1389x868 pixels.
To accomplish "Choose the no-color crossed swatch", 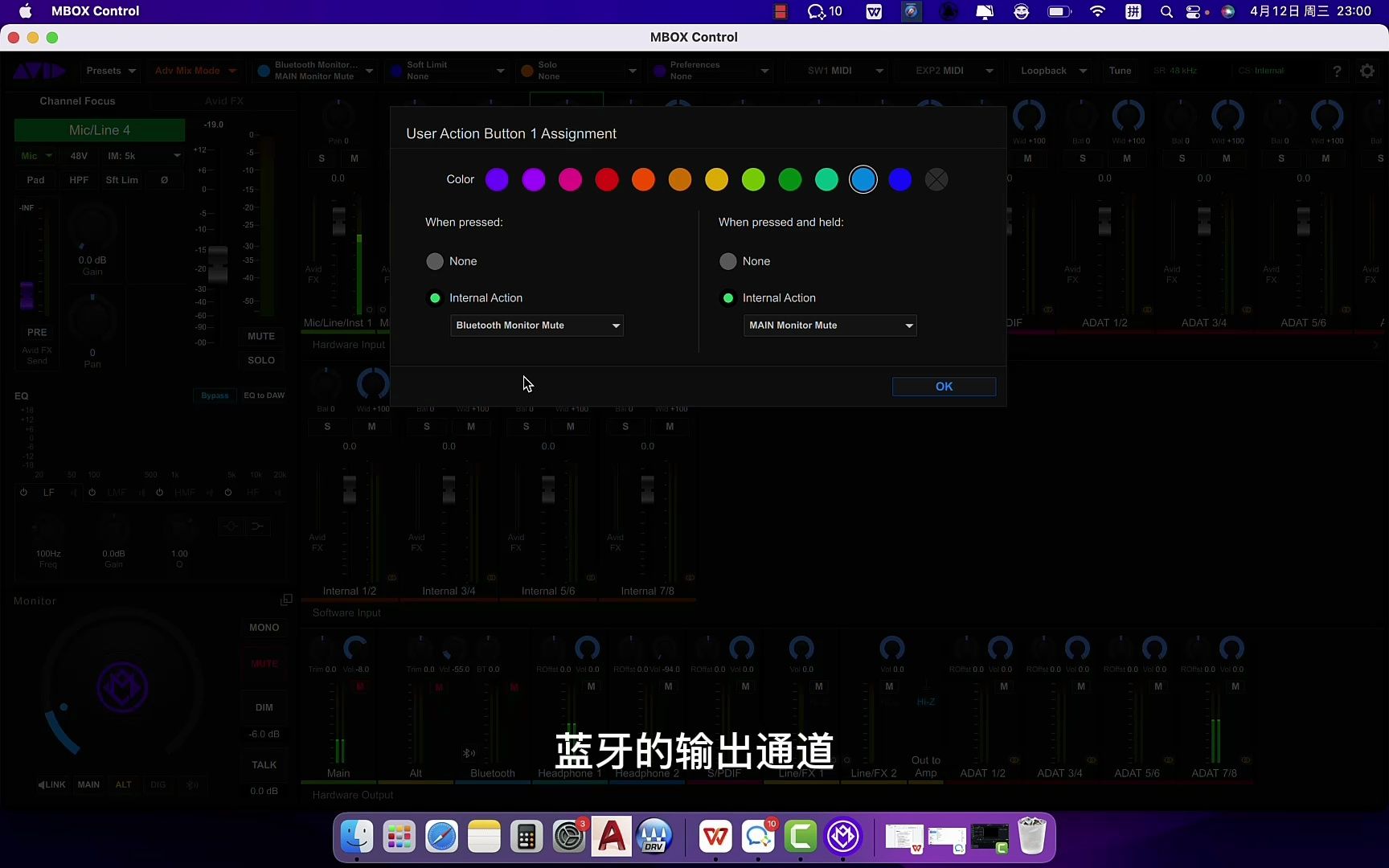I will tap(936, 179).
